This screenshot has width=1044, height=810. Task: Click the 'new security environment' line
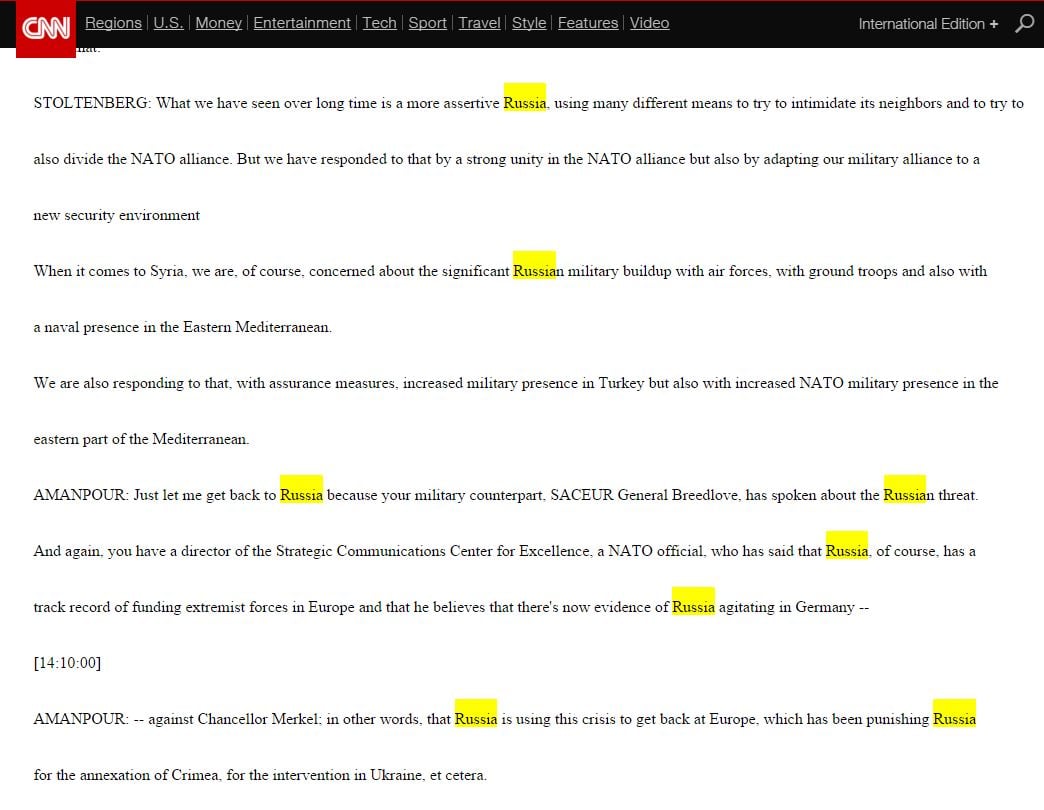point(117,216)
